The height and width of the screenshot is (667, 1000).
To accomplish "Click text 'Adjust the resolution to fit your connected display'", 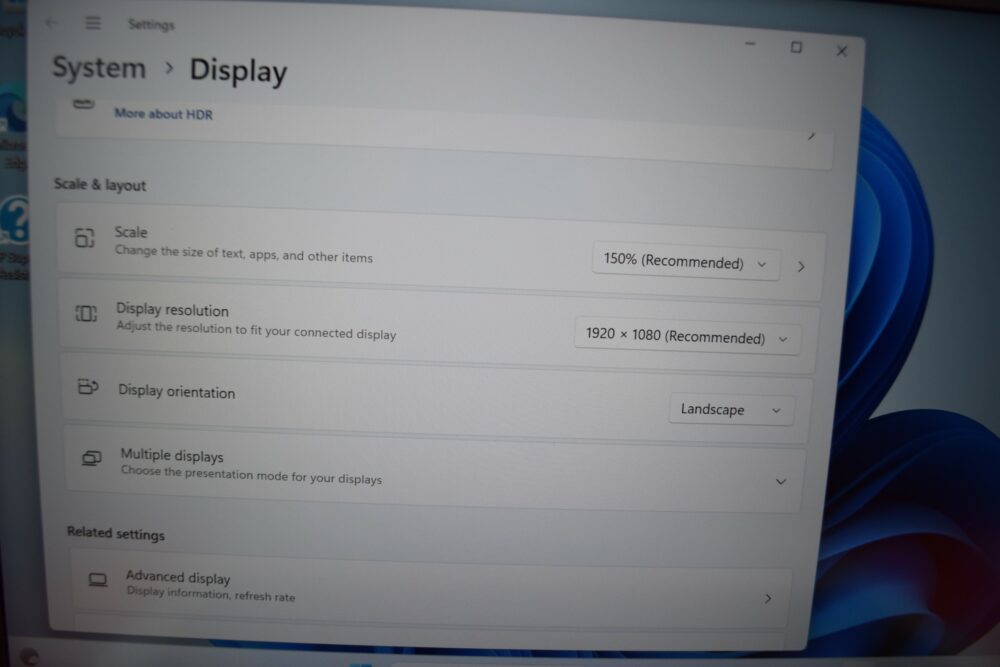I will point(256,330).
